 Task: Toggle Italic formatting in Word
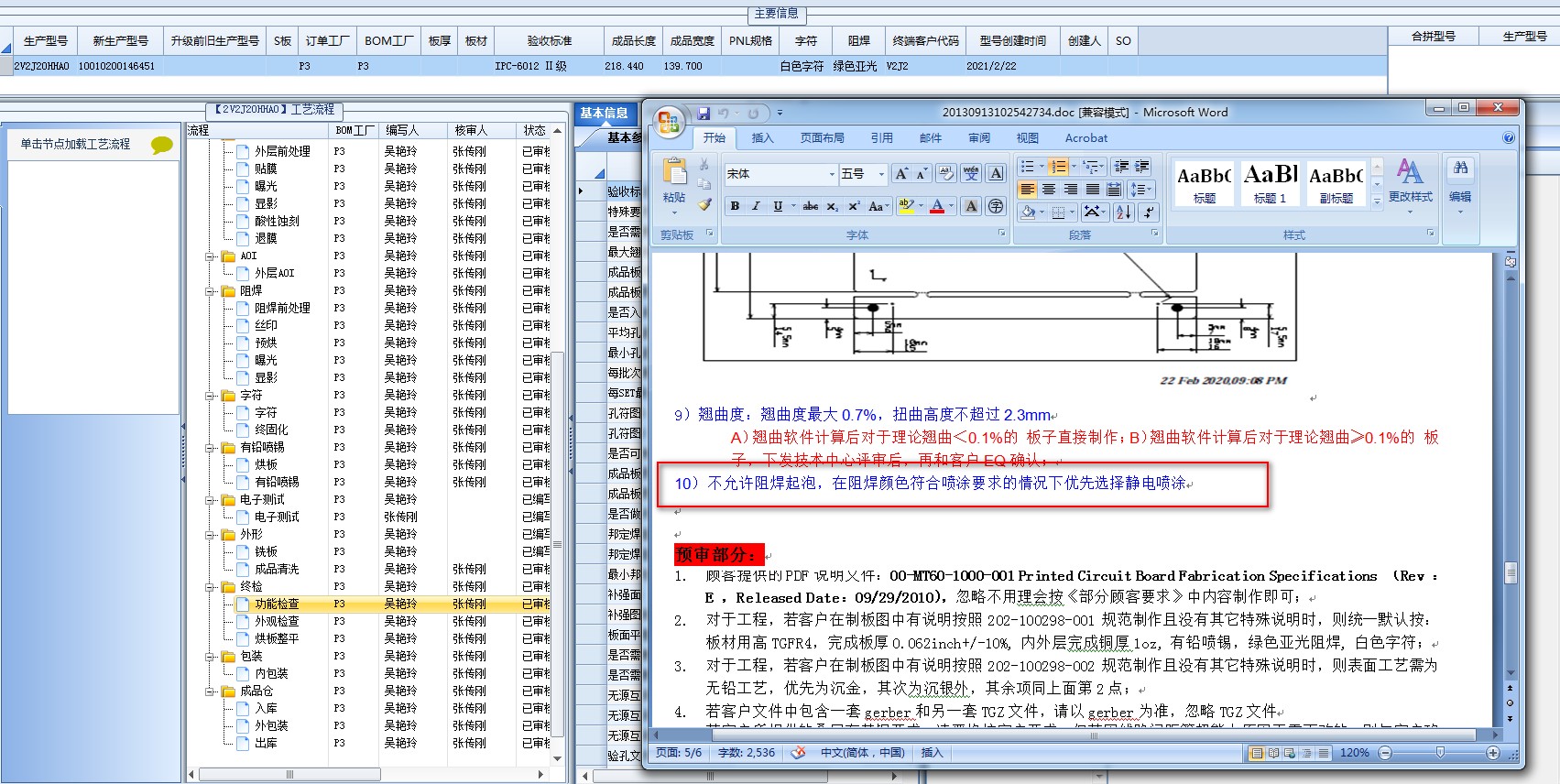pos(756,206)
